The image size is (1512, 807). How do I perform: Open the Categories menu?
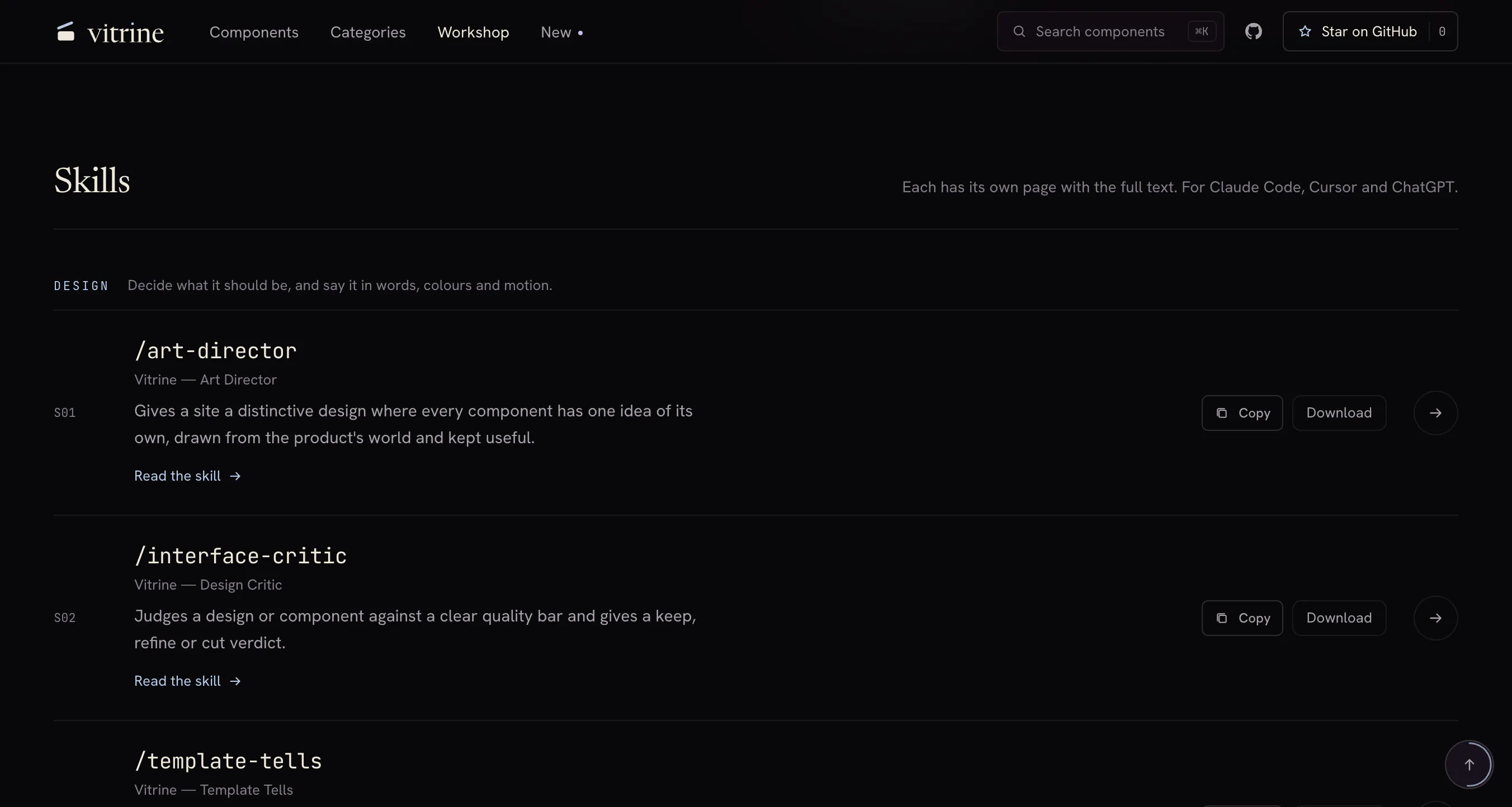coord(367,32)
